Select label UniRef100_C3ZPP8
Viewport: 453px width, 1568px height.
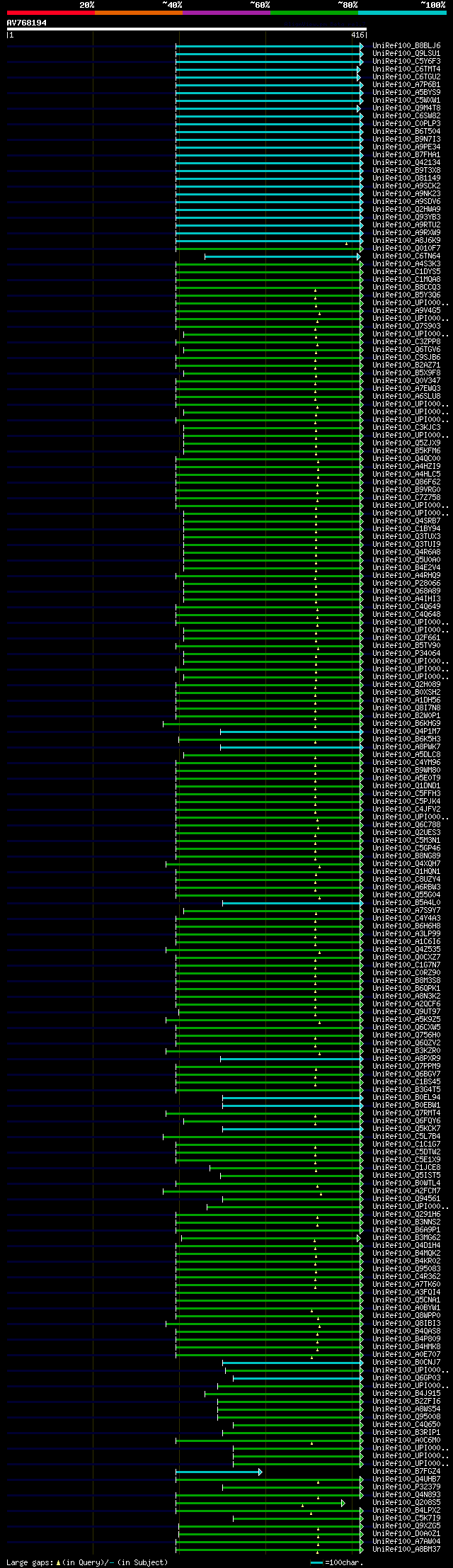tap(406, 341)
